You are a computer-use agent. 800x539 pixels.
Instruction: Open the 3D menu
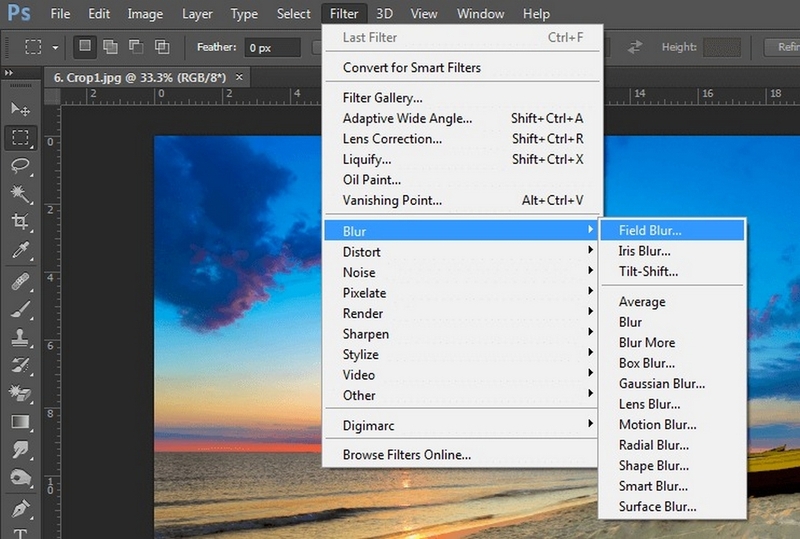[384, 14]
